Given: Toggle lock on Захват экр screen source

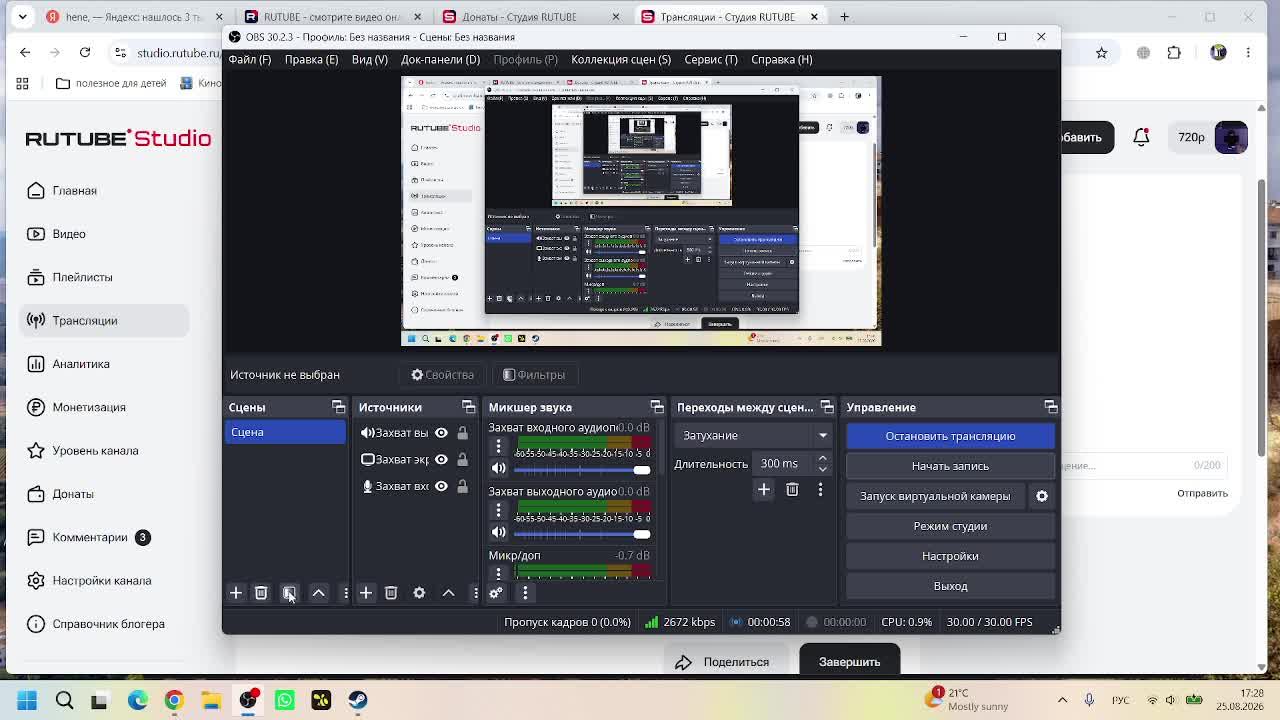Looking at the screenshot, I should 462,459.
